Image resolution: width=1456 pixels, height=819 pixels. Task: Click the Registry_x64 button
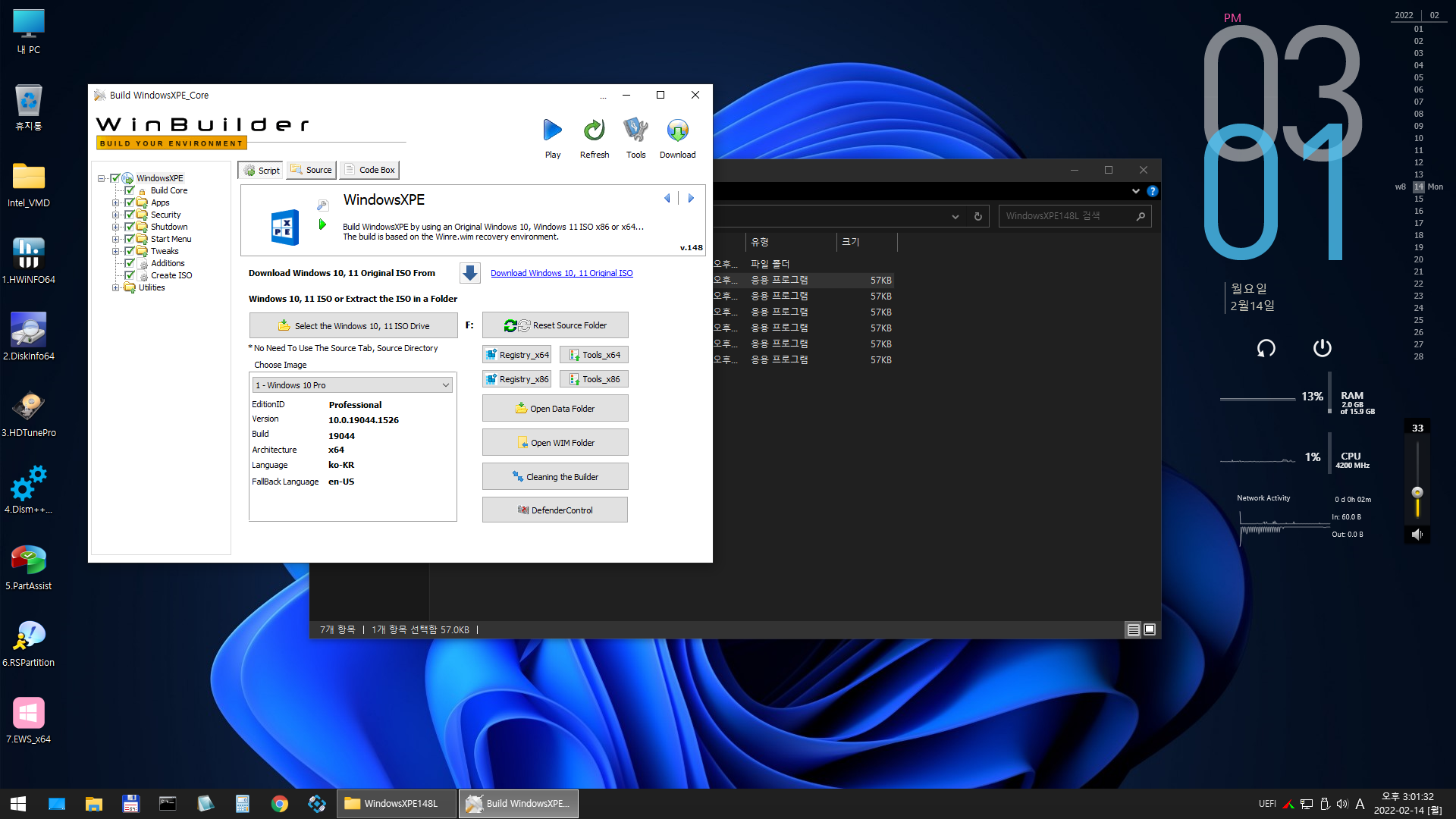(x=516, y=355)
